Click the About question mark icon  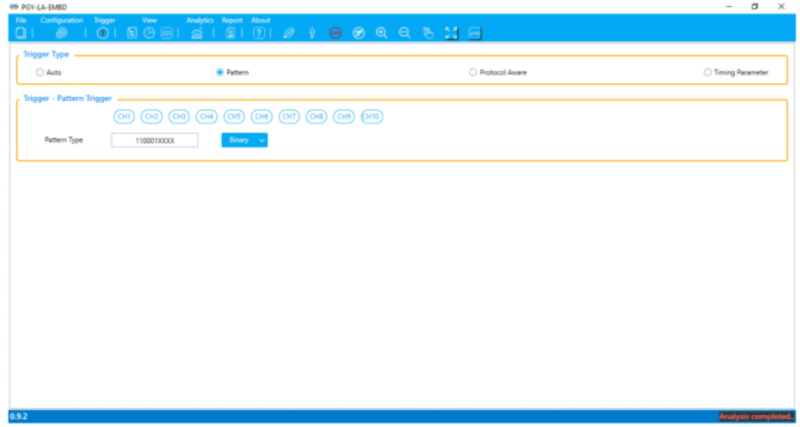(x=259, y=33)
